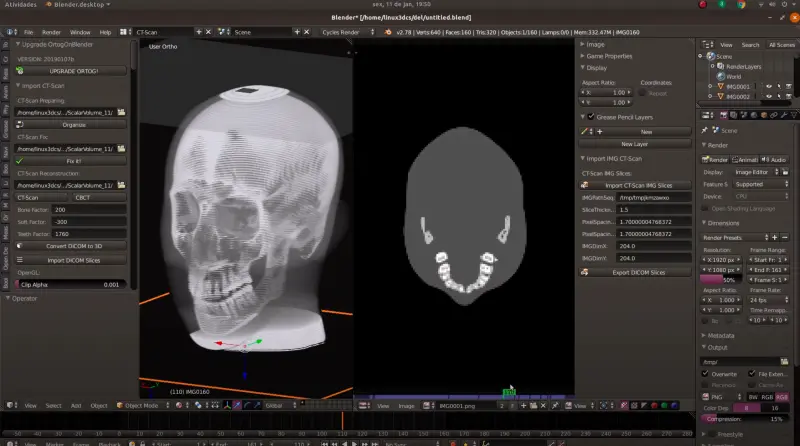The image size is (800, 446).
Task: Open the Feature Set Supported dropdown
Action: click(761, 184)
